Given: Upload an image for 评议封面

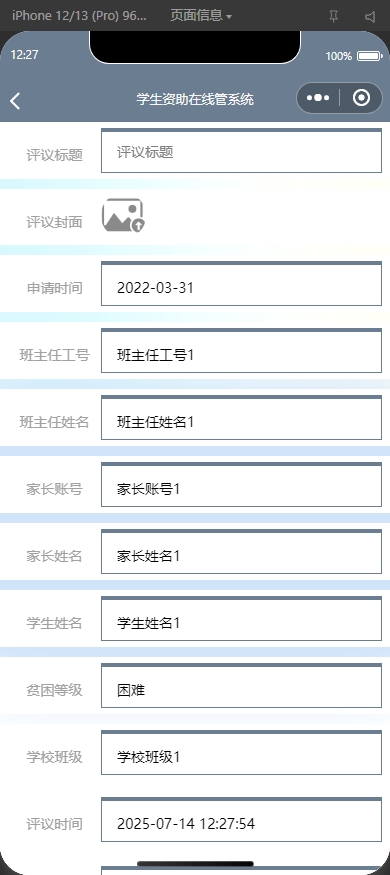Looking at the screenshot, I should tap(123, 215).
